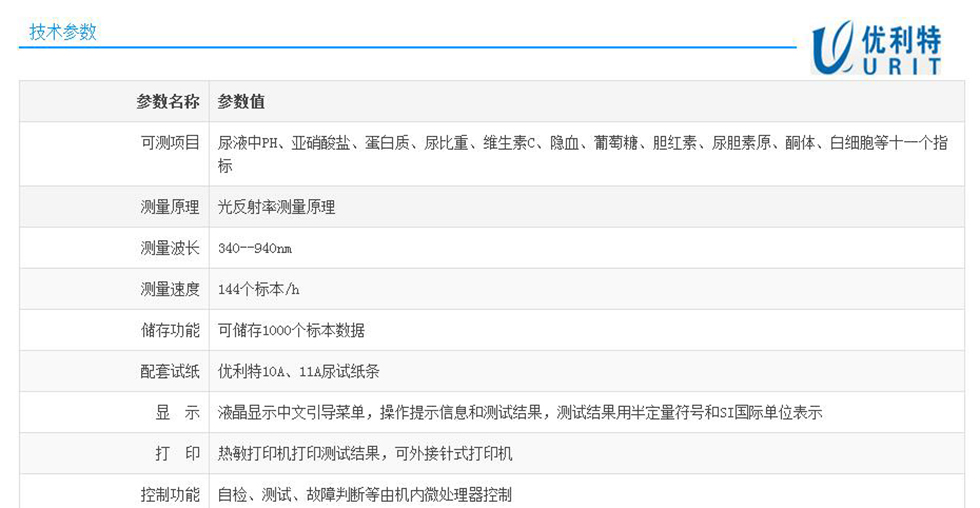Click the 340--940nm wavelength value
This screenshot has width=980, height=508.
coord(255,248)
